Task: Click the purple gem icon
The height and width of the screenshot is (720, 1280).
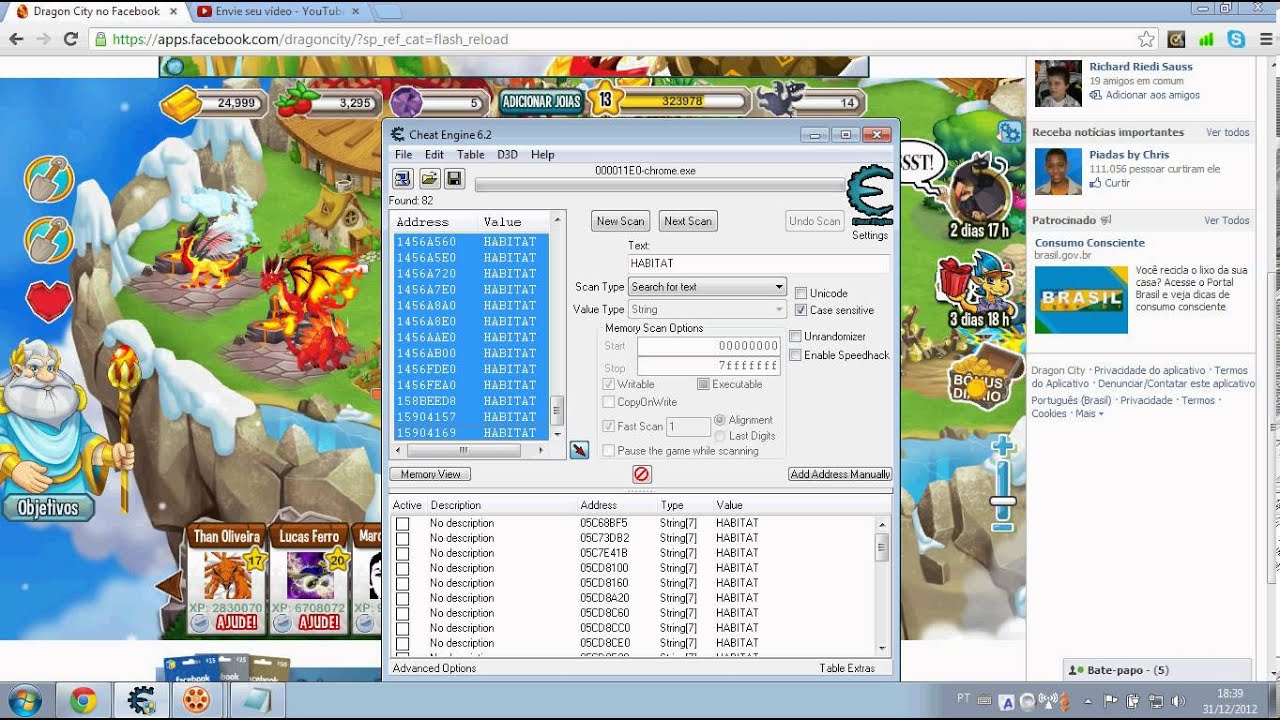Action: click(x=406, y=102)
